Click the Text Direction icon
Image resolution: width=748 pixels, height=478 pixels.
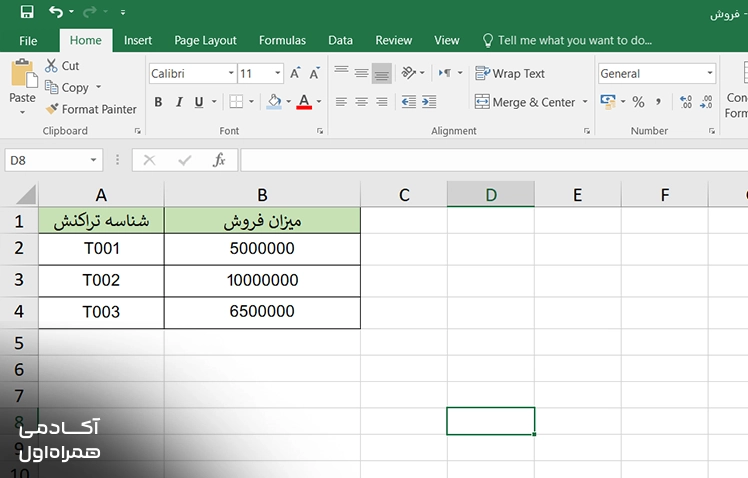[445, 73]
